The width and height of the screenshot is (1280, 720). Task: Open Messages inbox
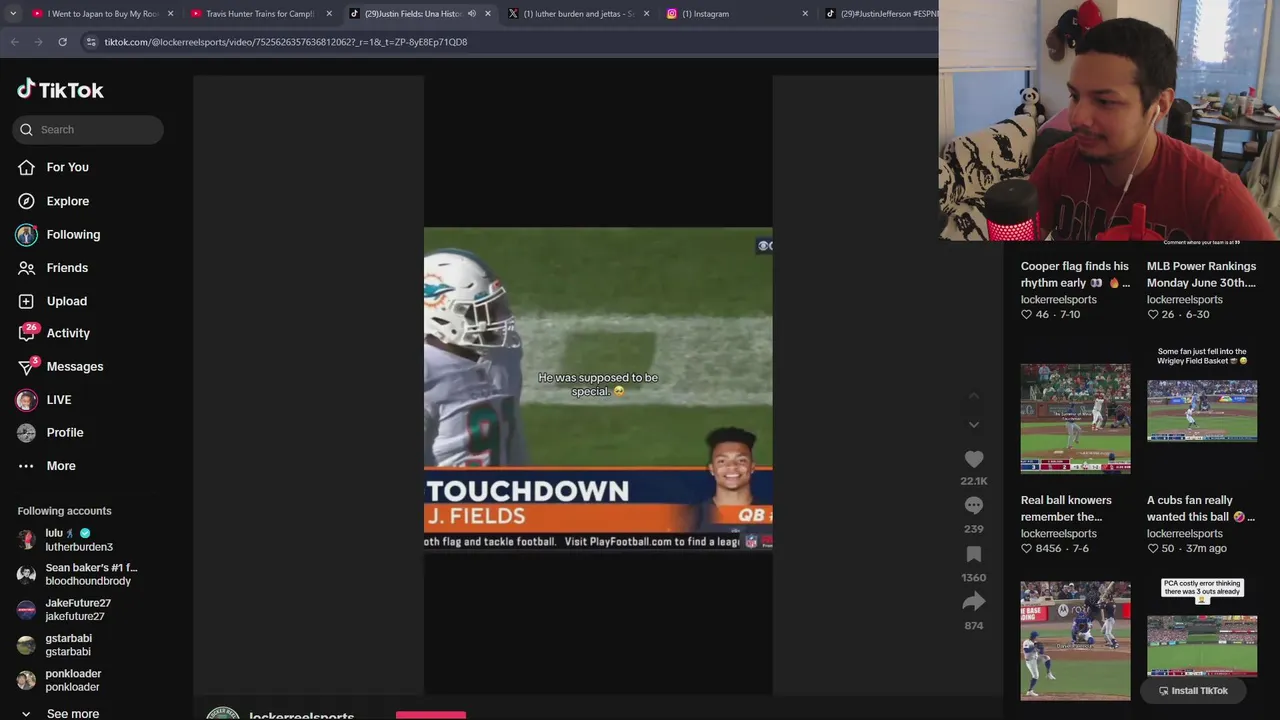click(x=75, y=366)
